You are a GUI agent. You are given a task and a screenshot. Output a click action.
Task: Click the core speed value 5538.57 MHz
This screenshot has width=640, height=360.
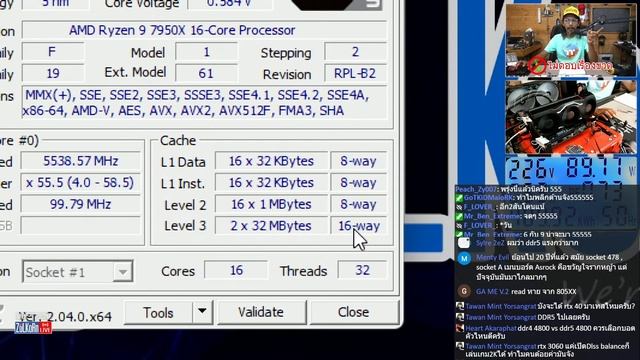coord(81,161)
